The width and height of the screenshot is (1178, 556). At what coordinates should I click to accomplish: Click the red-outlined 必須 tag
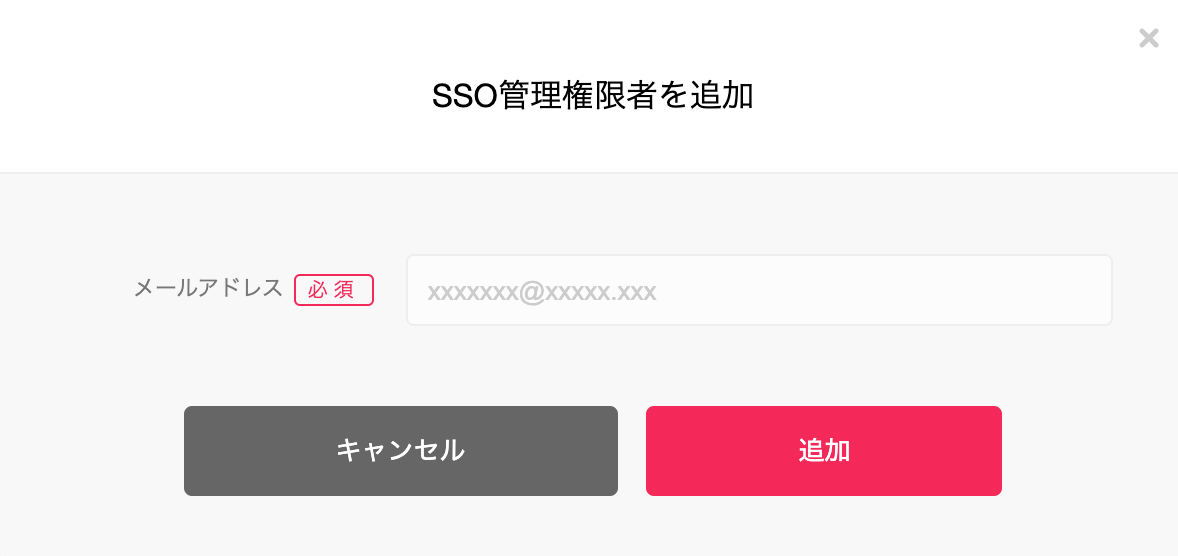coord(334,290)
